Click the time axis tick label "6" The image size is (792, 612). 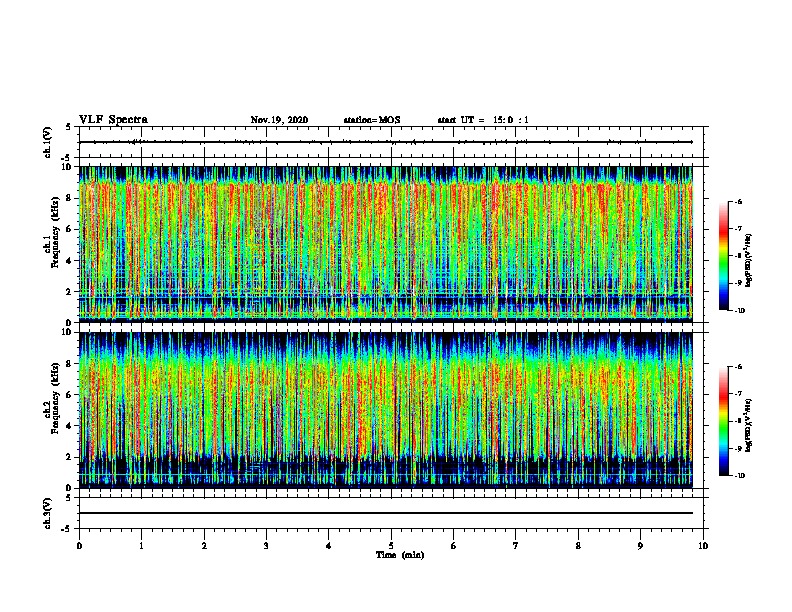pos(454,546)
